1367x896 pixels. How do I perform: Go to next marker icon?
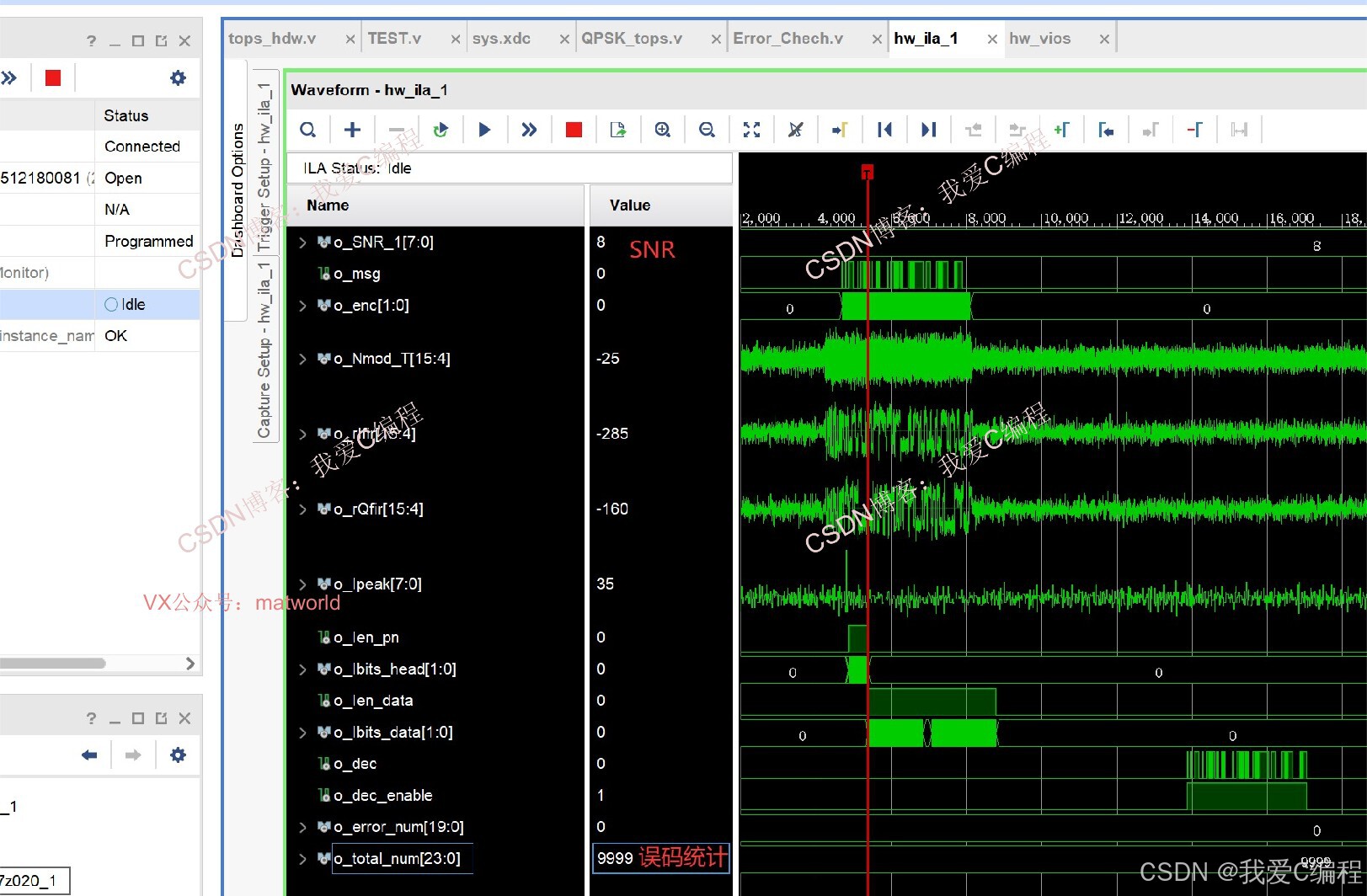pos(1151,130)
